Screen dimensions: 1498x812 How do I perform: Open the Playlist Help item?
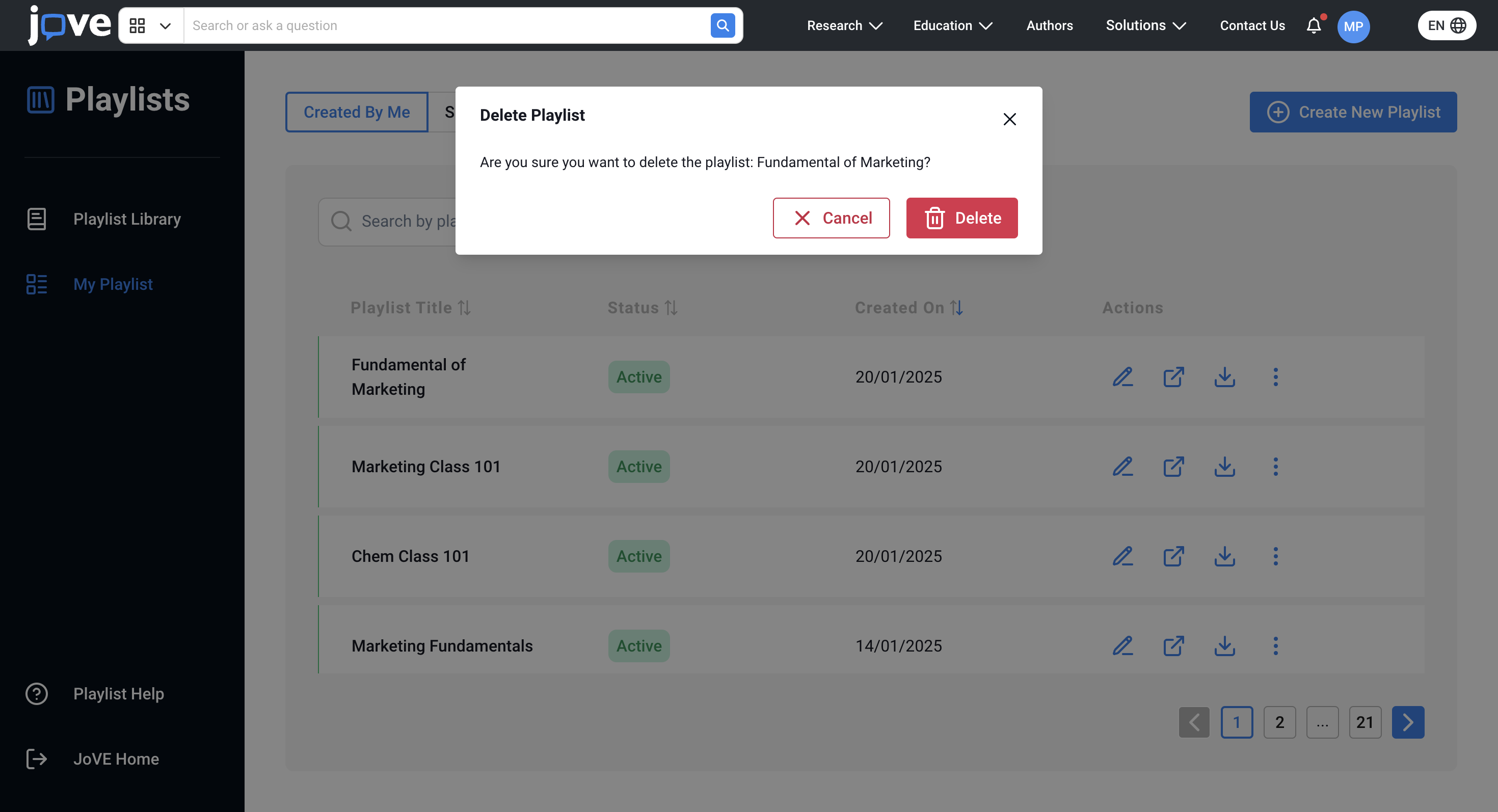118,693
